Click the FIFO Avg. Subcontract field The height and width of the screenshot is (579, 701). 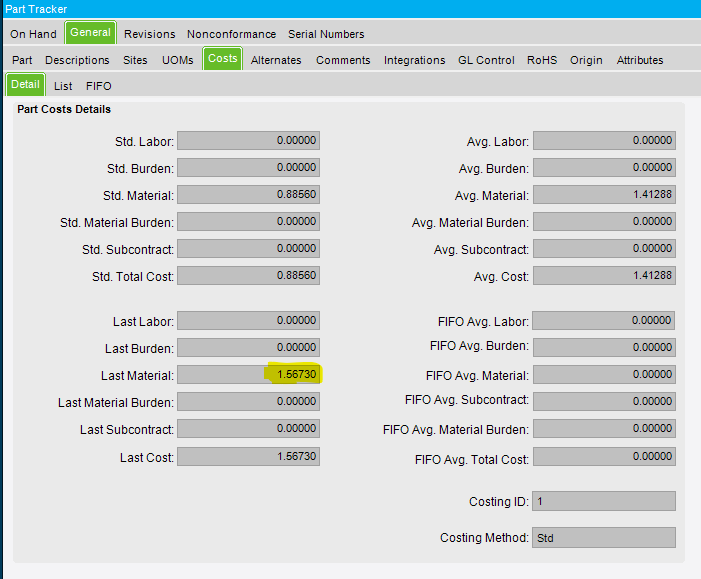coord(604,401)
